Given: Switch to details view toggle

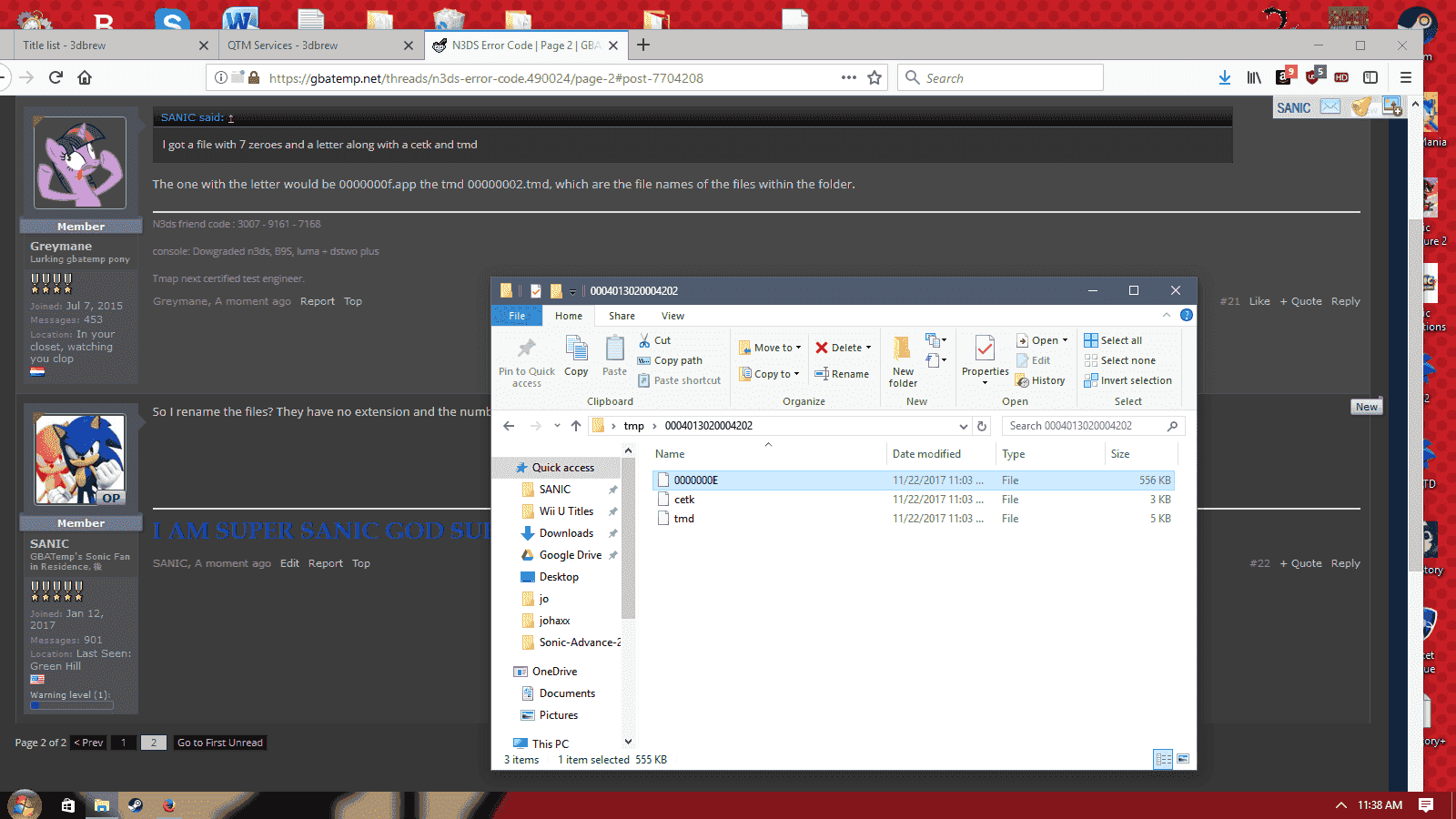Looking at the screenshot, I should click(1163, 759).
